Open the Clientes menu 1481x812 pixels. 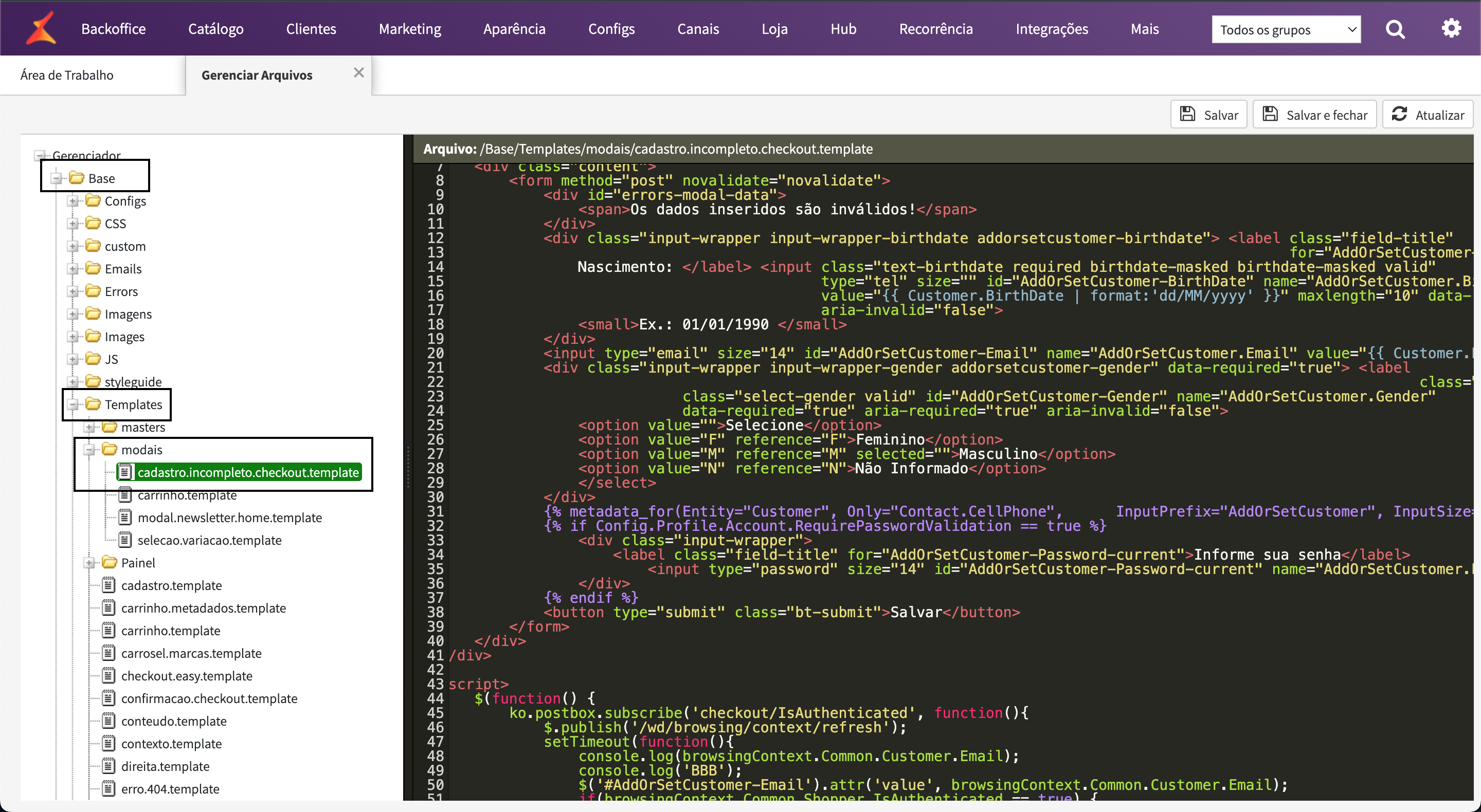311,29
